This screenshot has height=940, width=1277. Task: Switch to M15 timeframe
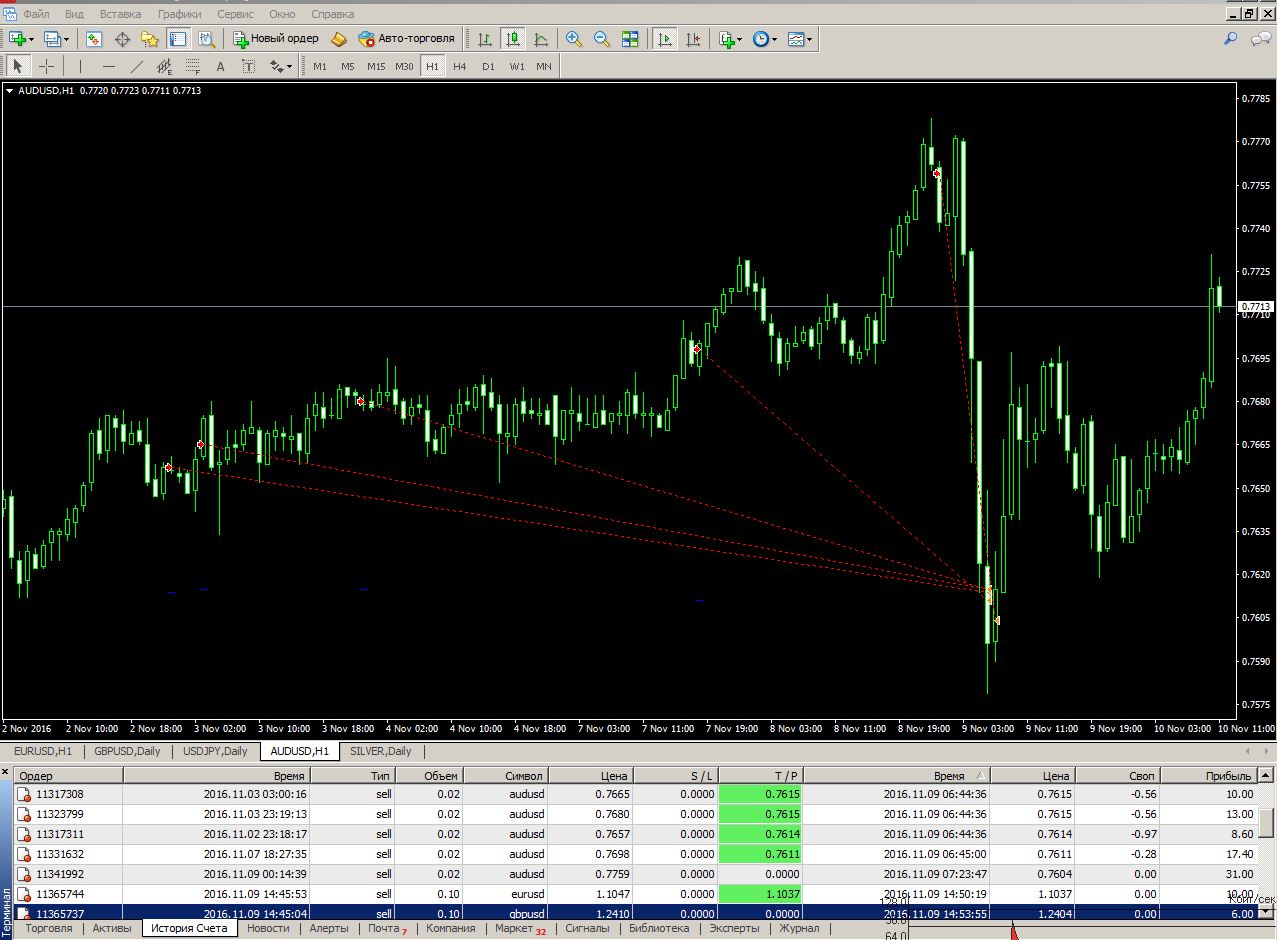click(376, 66)
